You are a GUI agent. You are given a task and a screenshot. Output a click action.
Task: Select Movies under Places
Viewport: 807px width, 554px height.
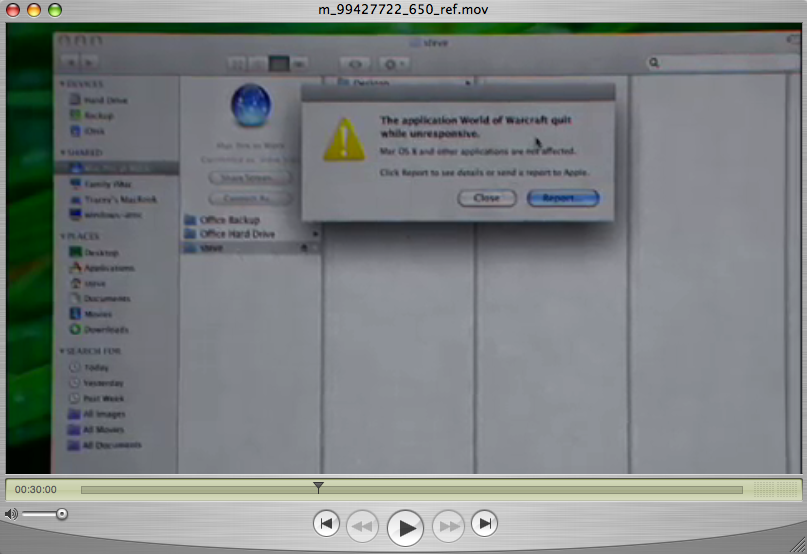click(x=91, y=314)
